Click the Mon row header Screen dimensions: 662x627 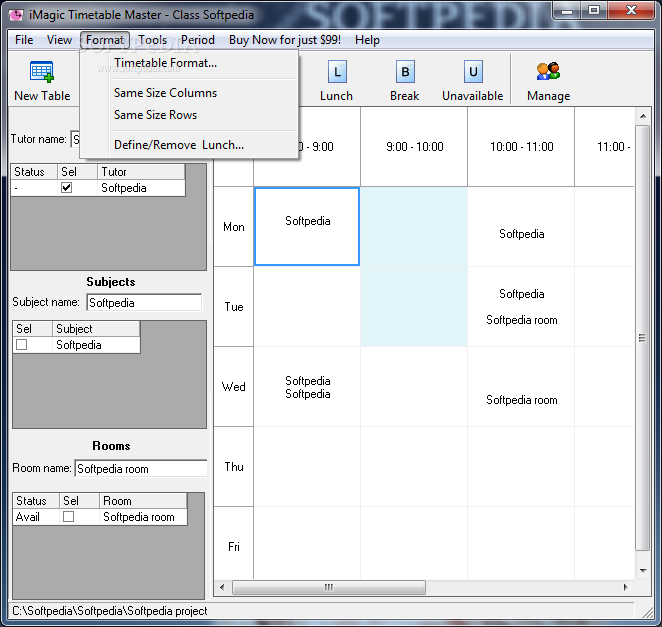[233, 227]
